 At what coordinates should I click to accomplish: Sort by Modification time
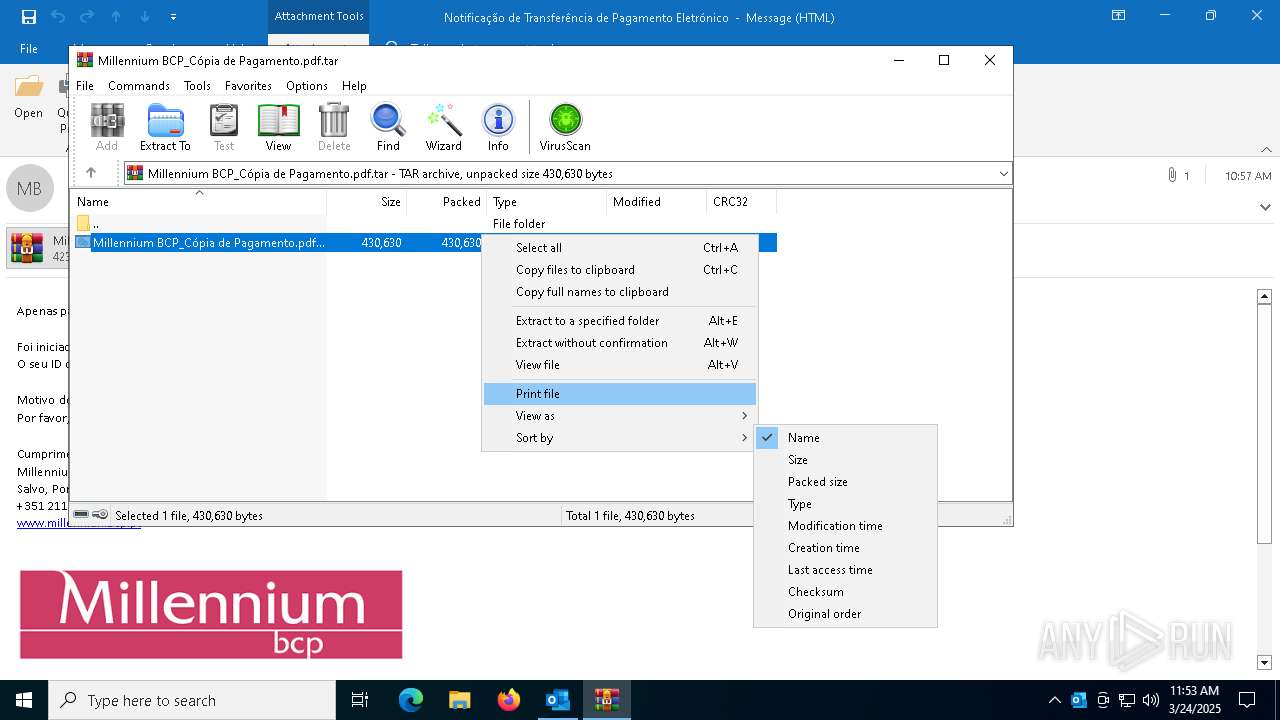(x=845, y=525)
